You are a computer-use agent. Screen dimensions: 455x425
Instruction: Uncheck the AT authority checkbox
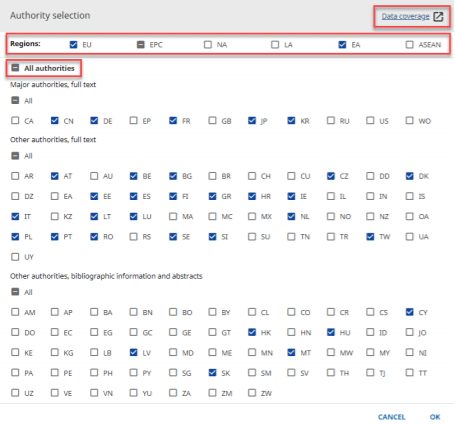click(55, 176)
